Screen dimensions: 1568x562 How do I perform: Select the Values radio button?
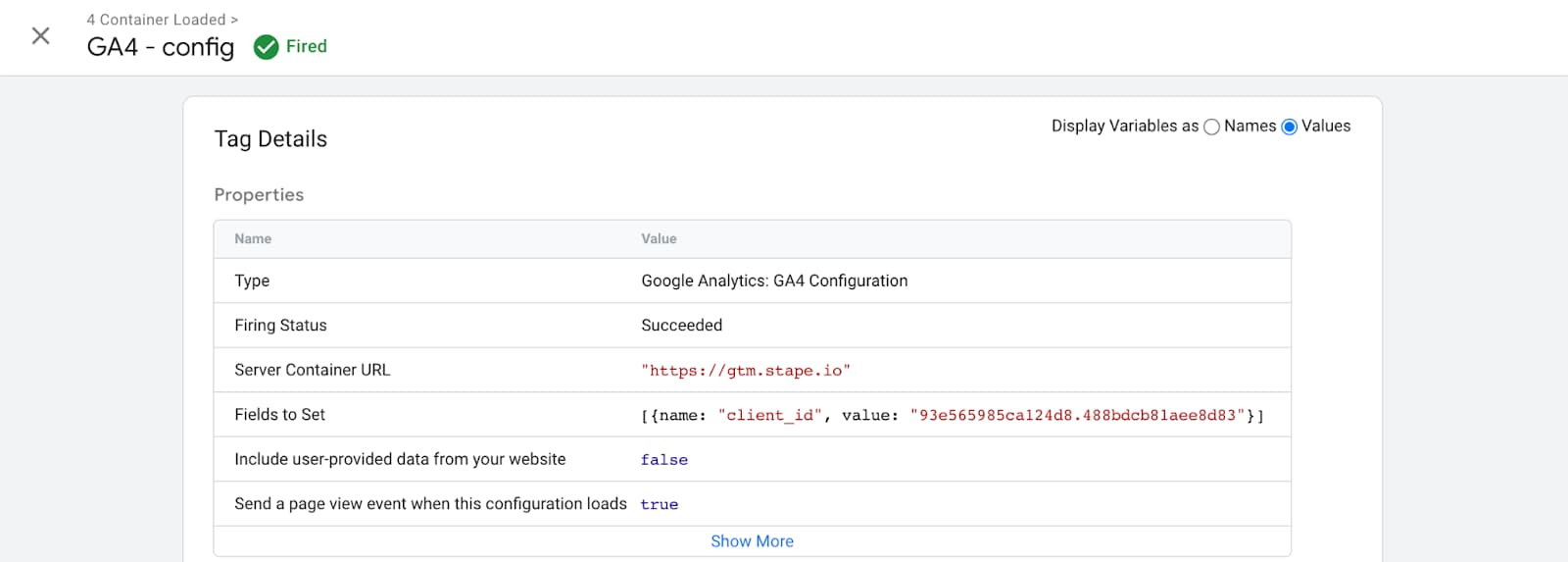click(1290, 127)
